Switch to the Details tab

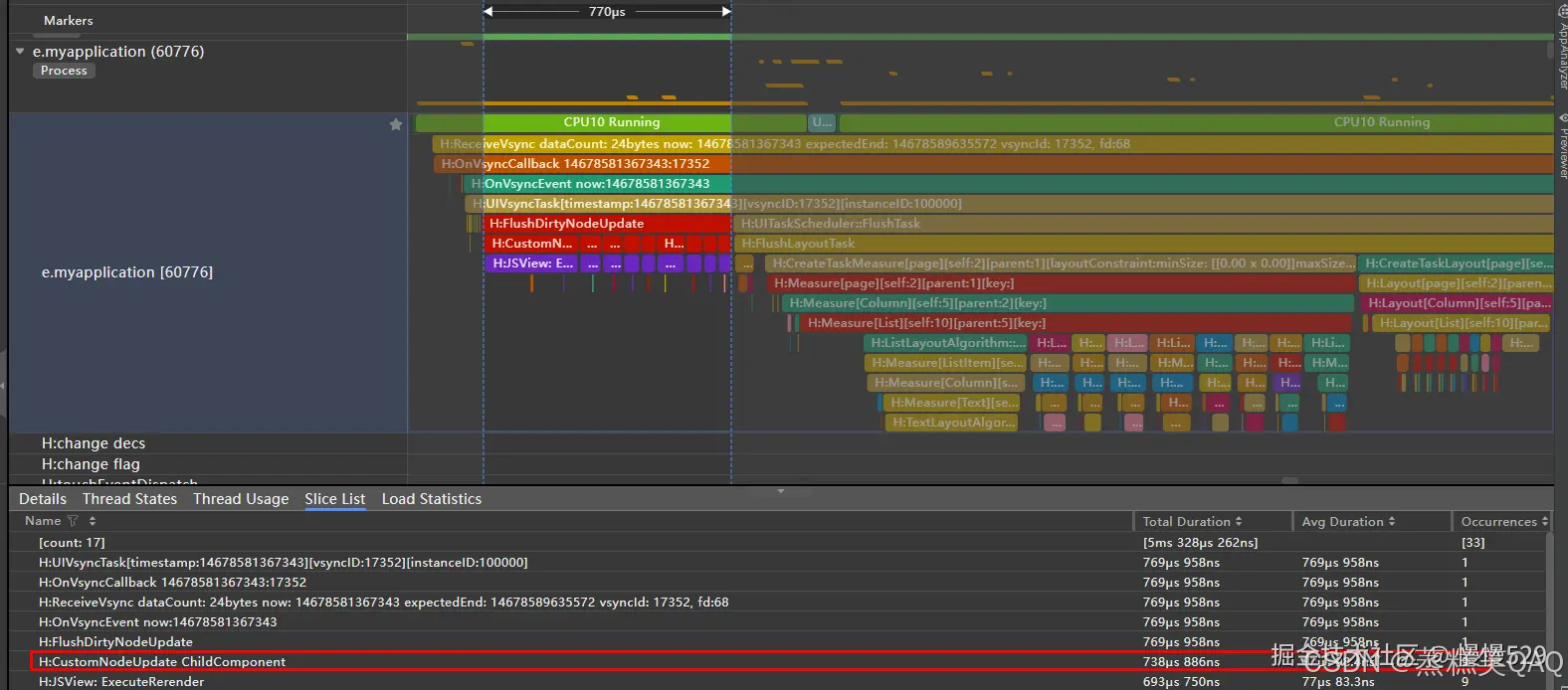[43, 499]
